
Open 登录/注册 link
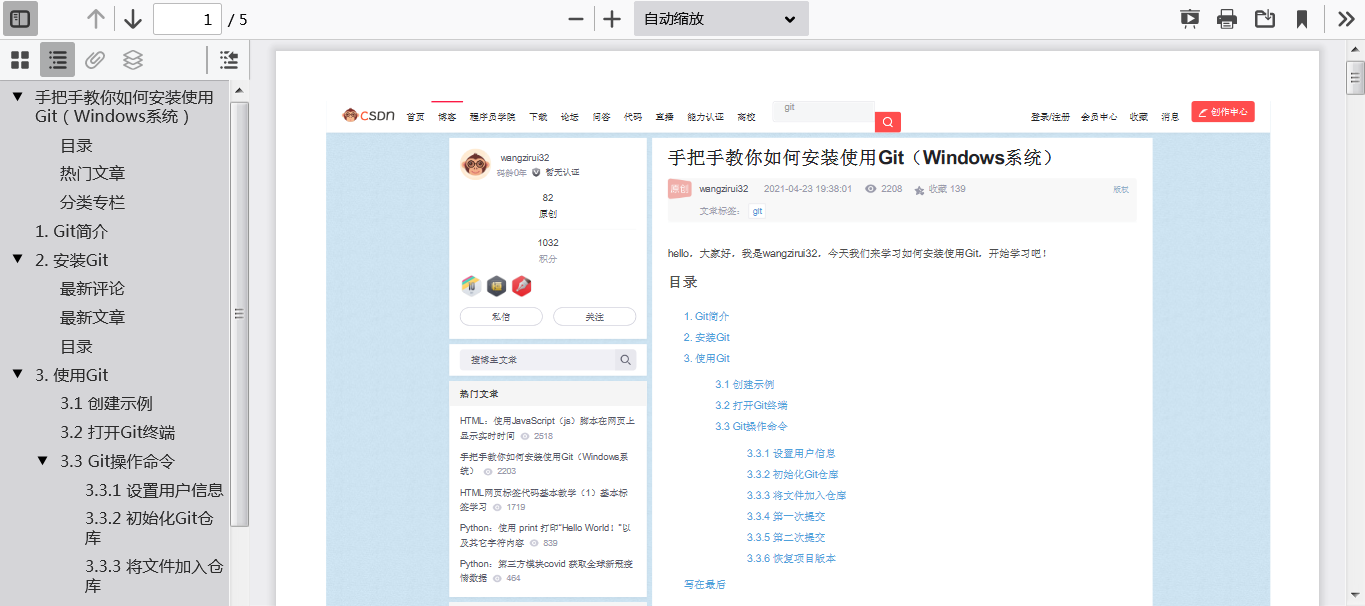pos(1051,117)
